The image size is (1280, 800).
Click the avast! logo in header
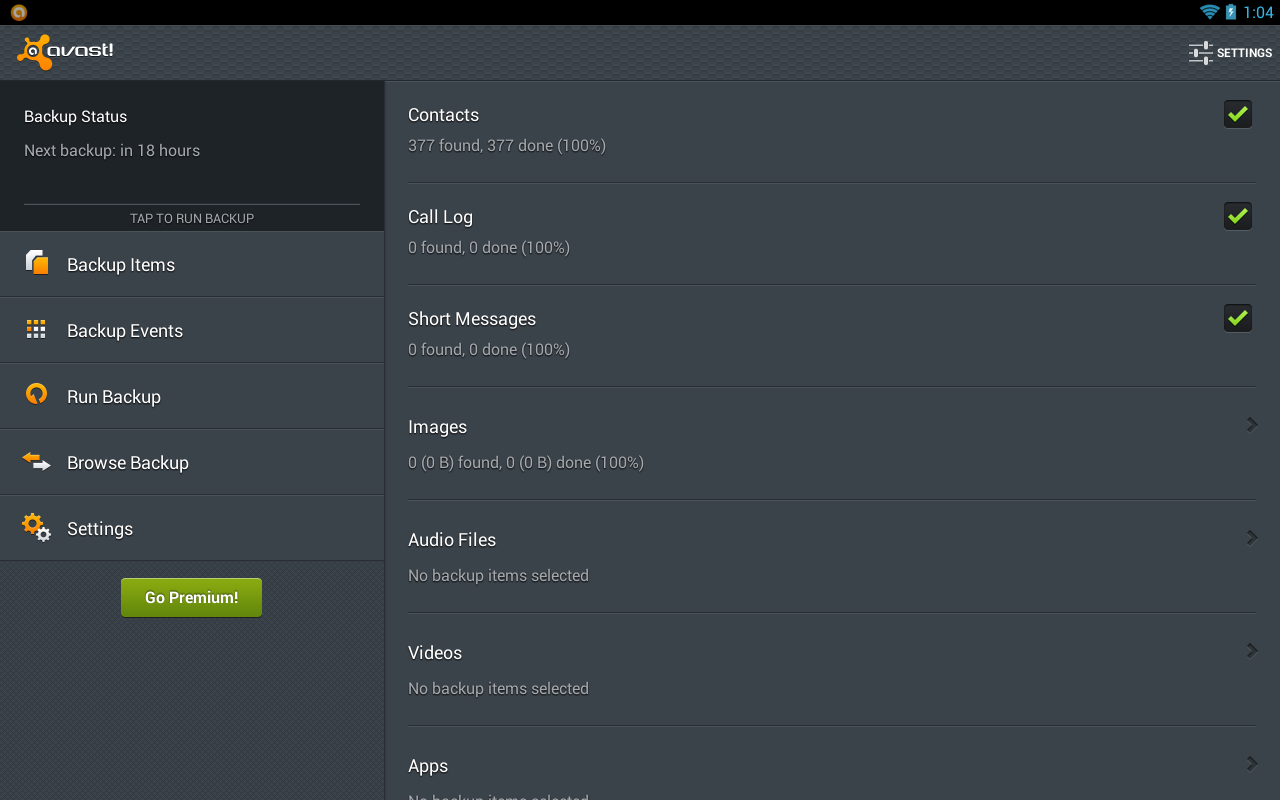pyautogui.click(x=65, y=52)
